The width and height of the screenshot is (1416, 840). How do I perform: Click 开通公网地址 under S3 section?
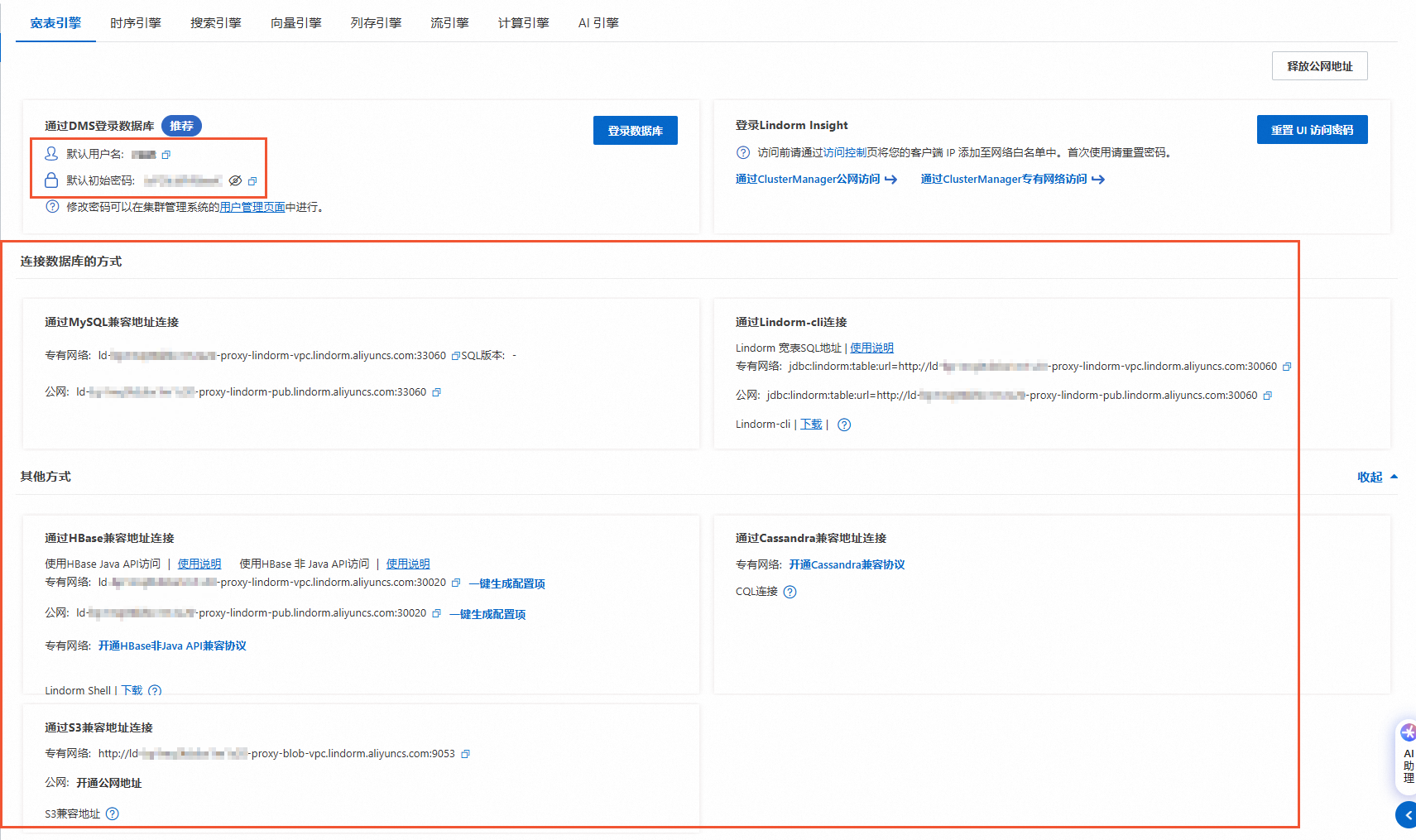(109, 783)
